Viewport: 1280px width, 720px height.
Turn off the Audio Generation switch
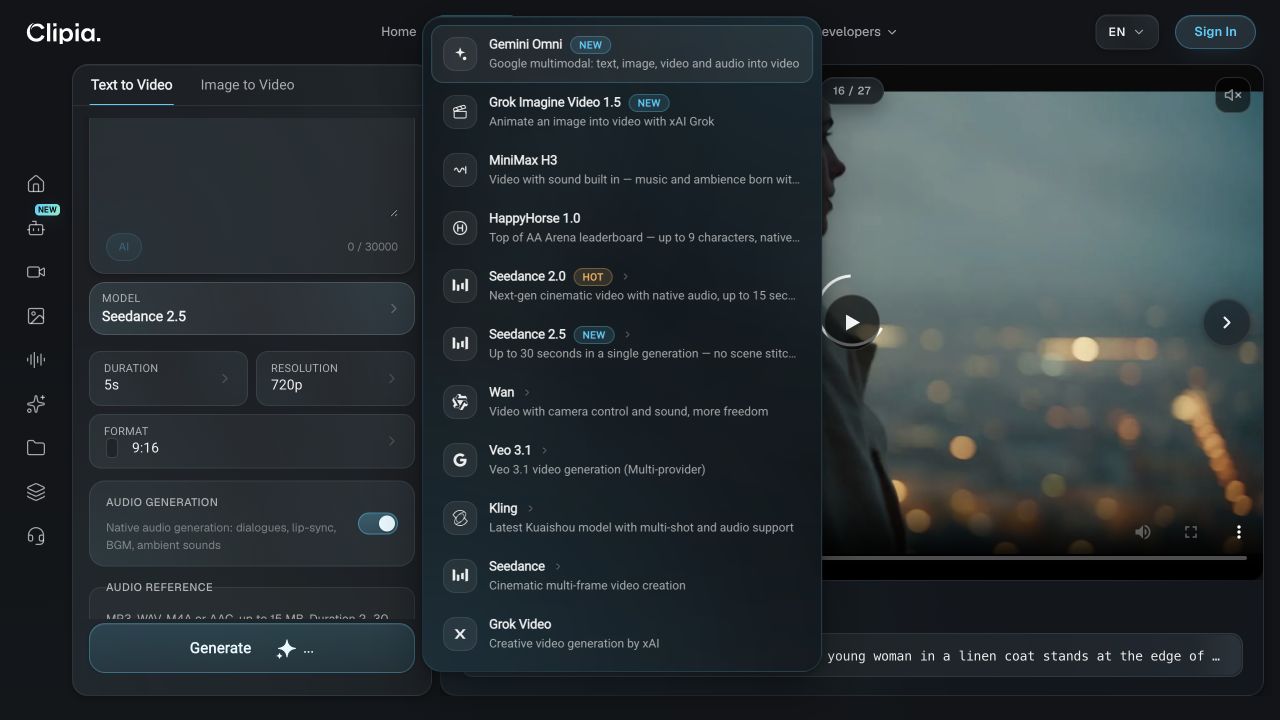click(x=378, y=524)
